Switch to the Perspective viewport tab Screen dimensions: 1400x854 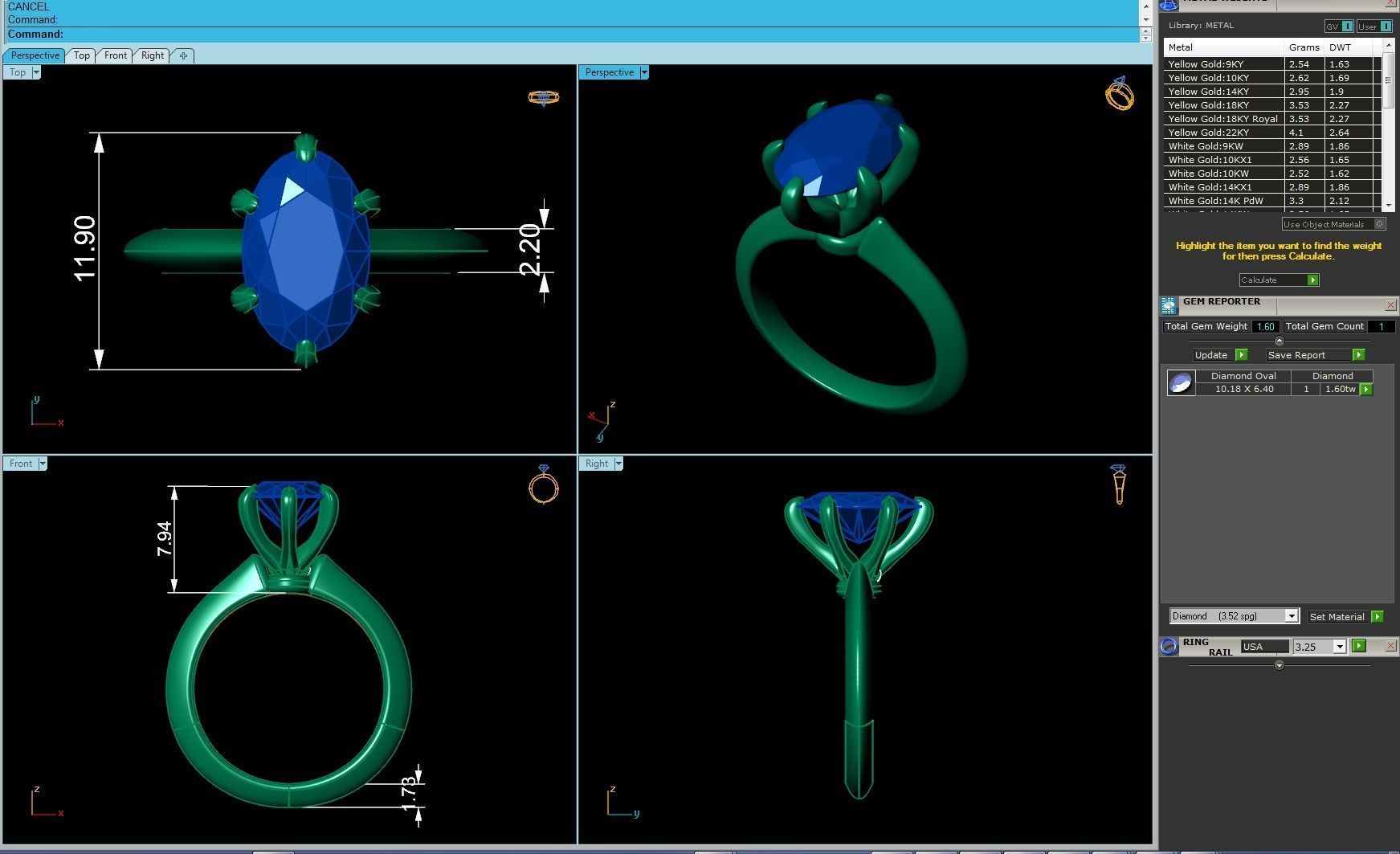(x=35, y=55)
